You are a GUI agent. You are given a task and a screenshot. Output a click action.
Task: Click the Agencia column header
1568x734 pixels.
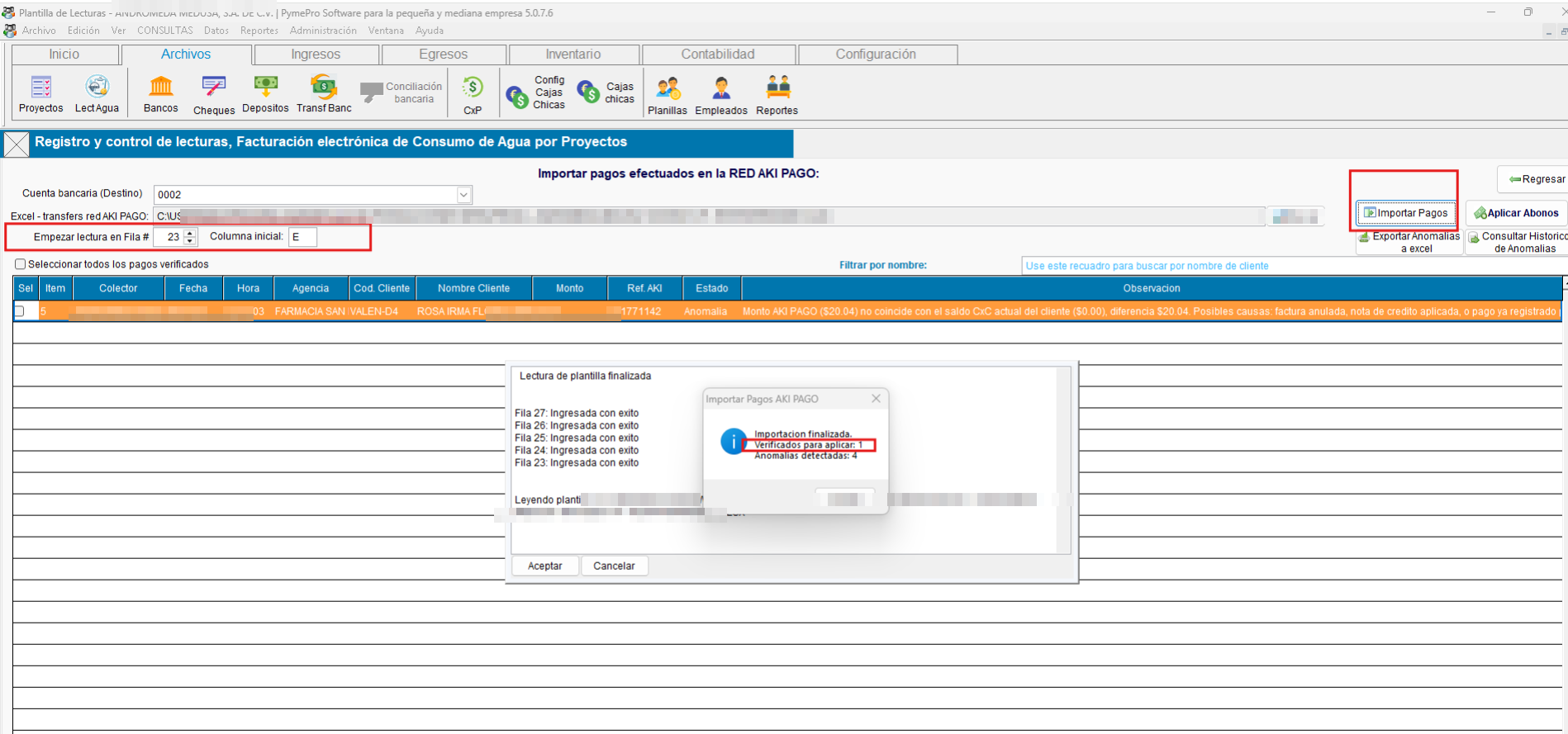coord(311,288)
